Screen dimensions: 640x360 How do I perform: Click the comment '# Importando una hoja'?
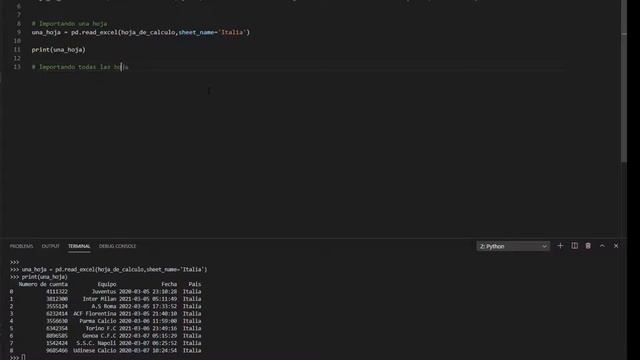coord(69,24)
